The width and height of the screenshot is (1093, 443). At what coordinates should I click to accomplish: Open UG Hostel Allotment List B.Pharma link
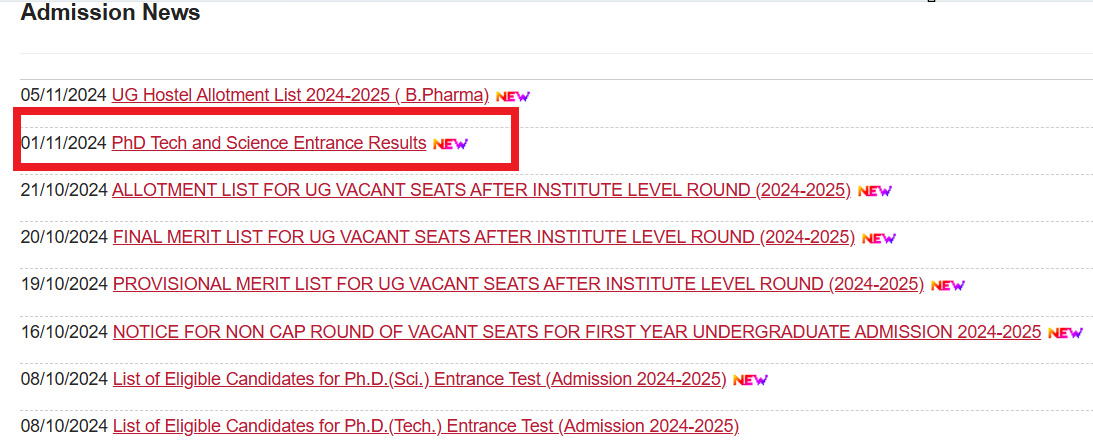pyautogui.click(x=300, y=95)
